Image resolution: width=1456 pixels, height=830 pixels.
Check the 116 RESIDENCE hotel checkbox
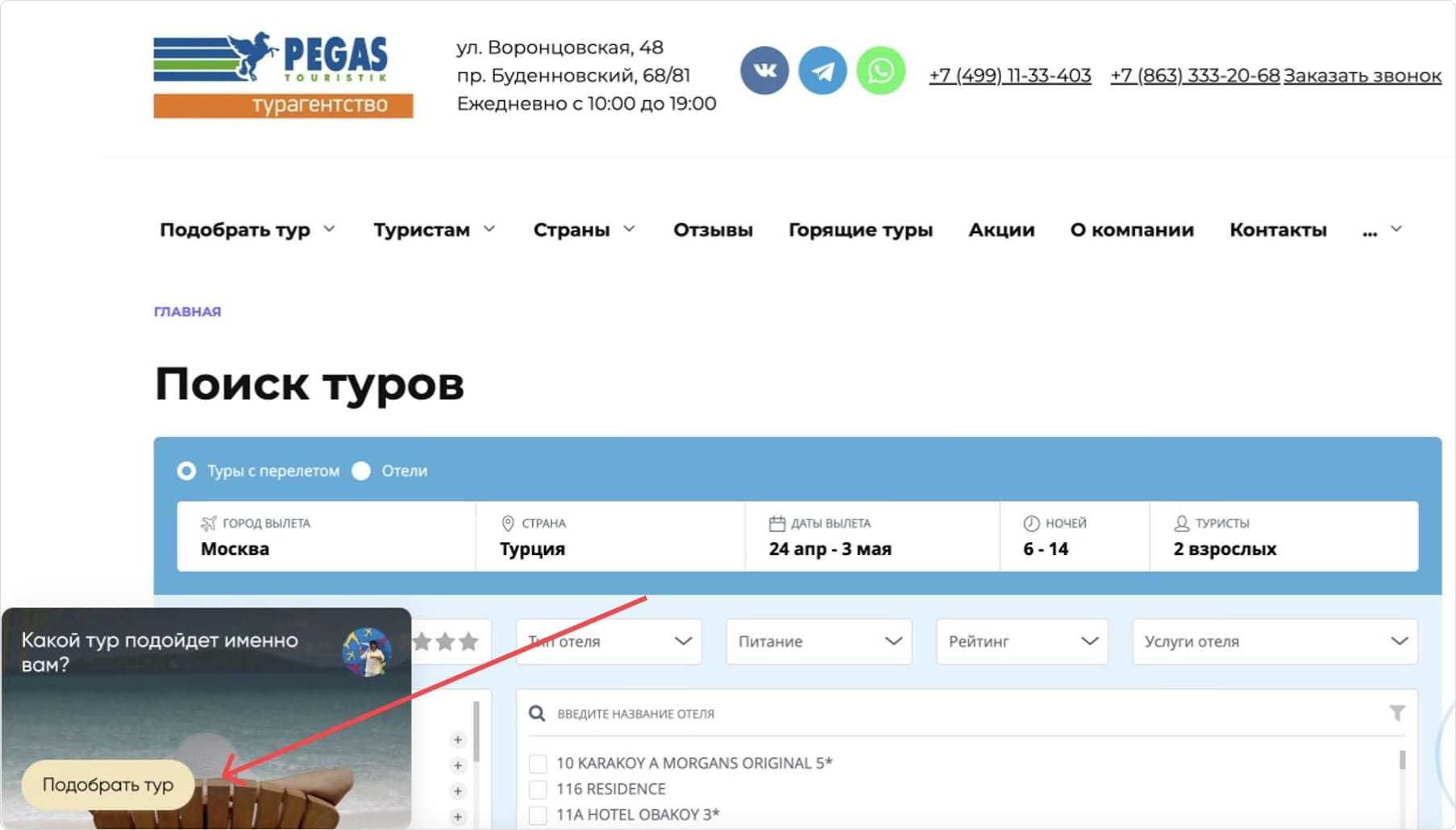[x=539, y=789]
